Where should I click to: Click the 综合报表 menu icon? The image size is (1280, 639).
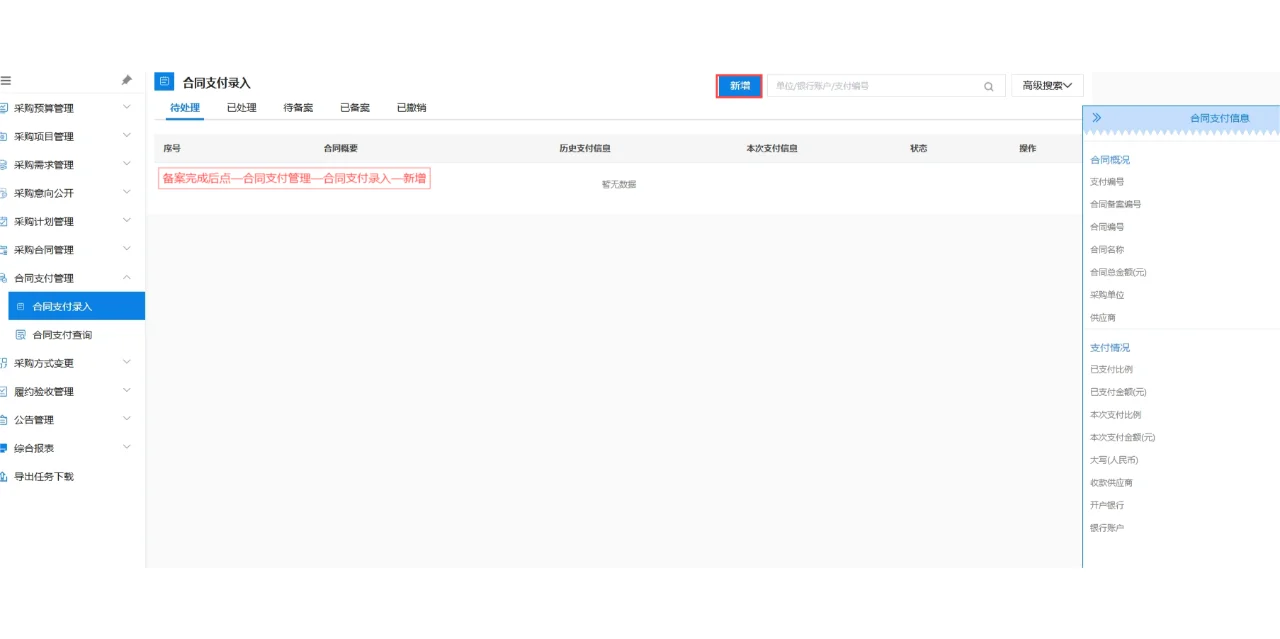[4, 448]
